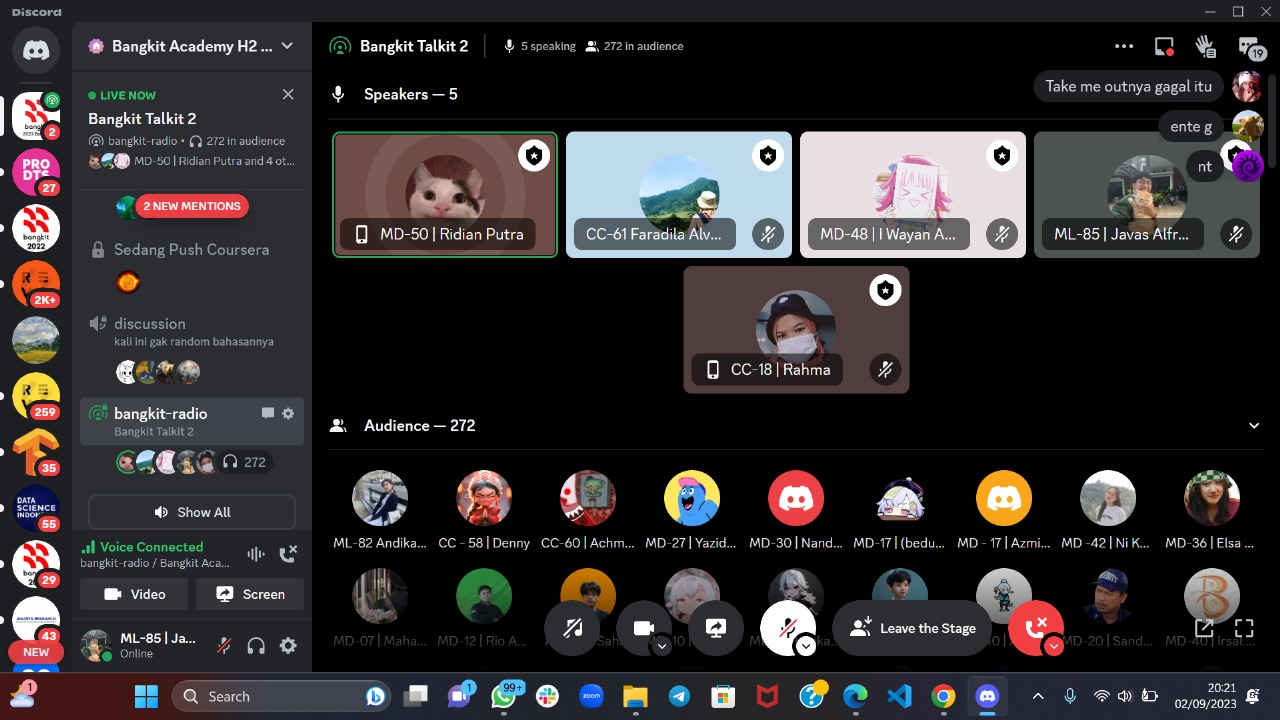Open more options three-dot menu
The height and width of the screenshot is (720, 1280).
[1124, 46]
